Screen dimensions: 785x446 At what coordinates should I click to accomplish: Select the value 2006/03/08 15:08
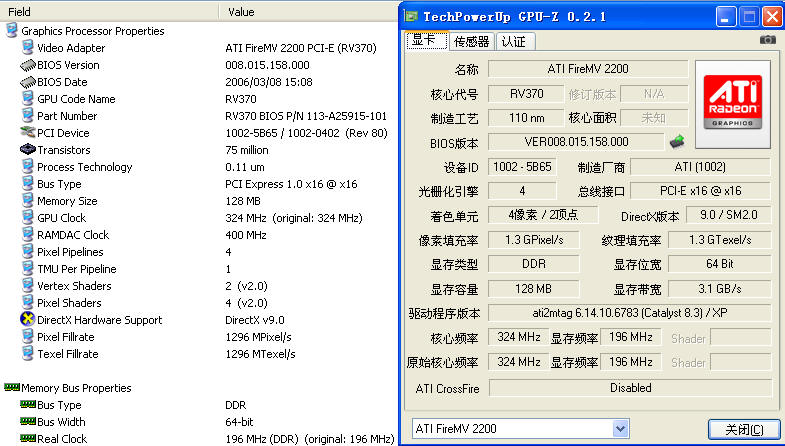click(269, 82)
